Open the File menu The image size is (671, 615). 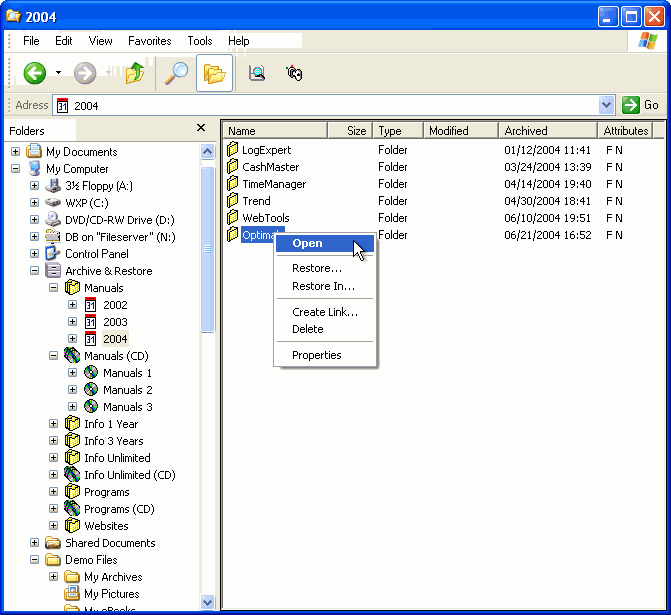(x=31, y=41)
